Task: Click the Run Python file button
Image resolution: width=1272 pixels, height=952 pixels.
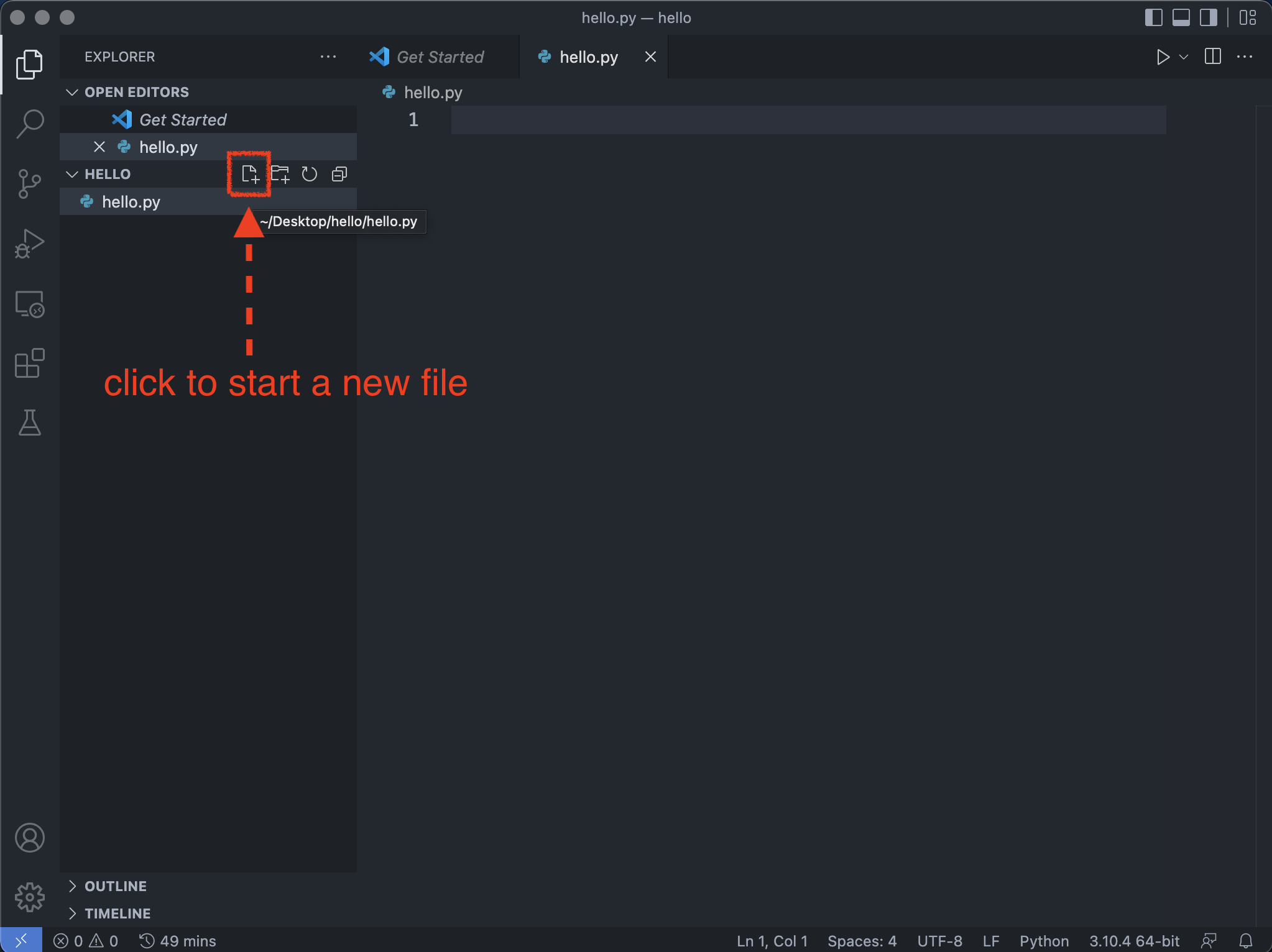Action: tap(1162, 56)
